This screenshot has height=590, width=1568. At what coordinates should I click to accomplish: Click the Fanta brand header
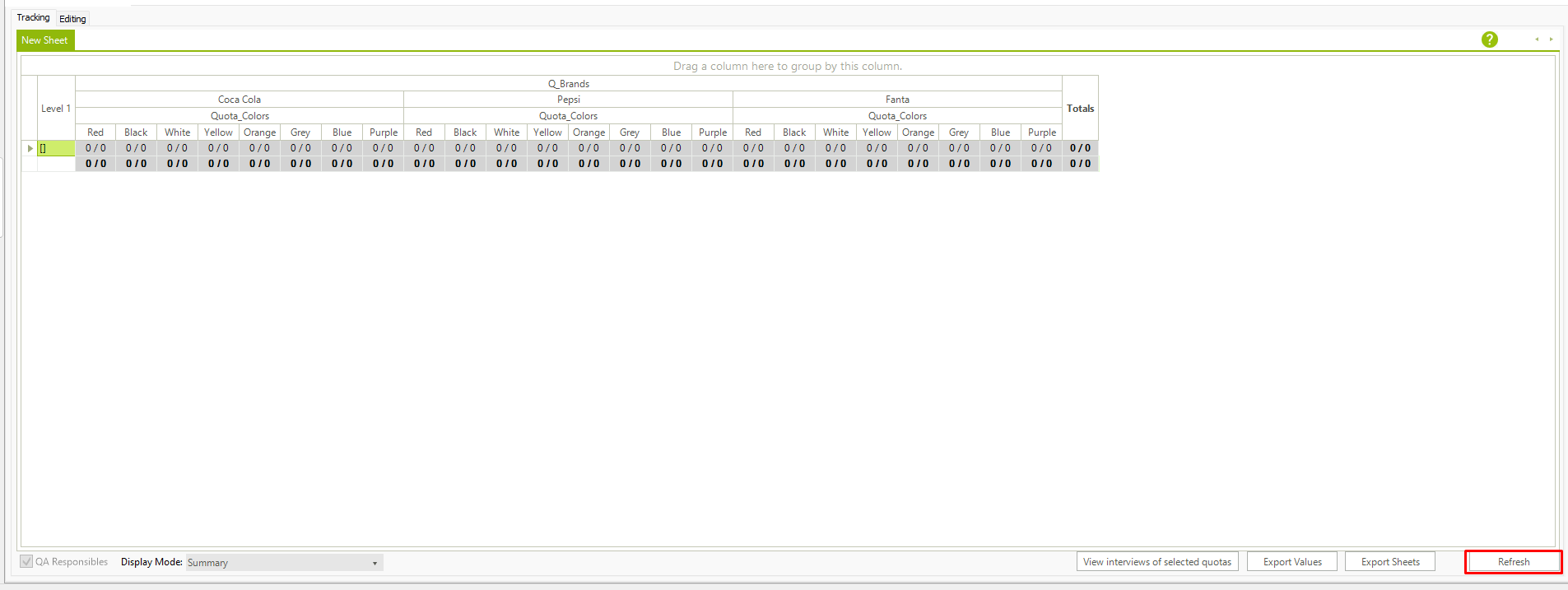pyautogui.click(x=897, y=100)
